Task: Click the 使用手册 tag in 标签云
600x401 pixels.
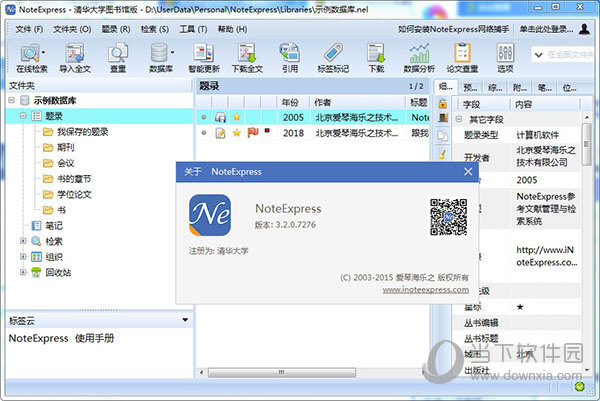Action: [x=95, y=338]
